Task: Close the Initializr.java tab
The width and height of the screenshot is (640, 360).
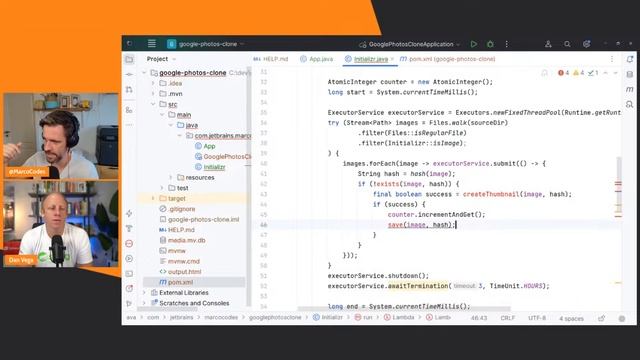Action: (x=392, y=59)
